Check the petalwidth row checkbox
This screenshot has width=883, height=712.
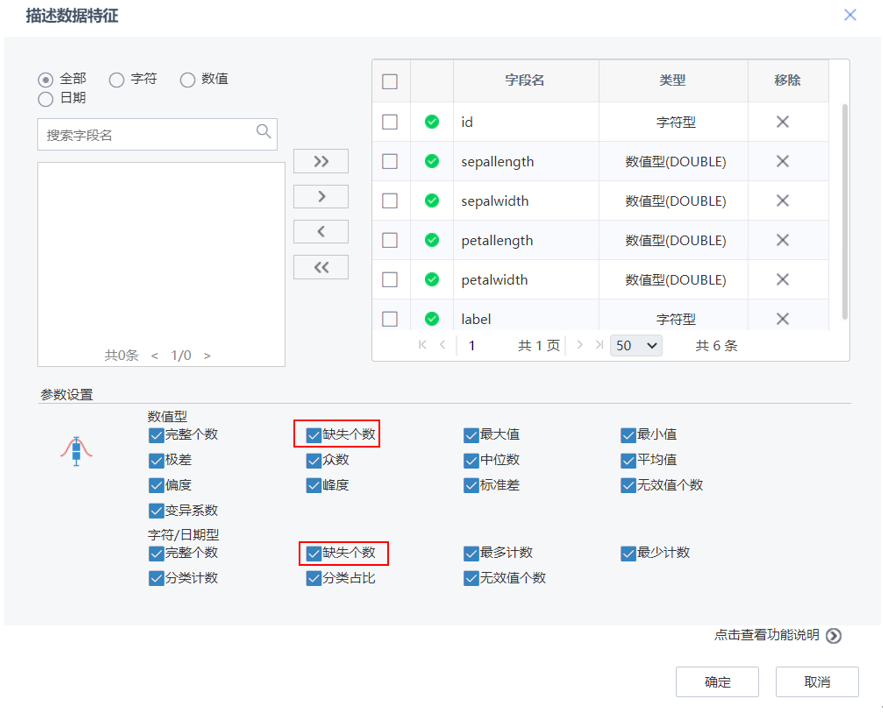click(x=390, y=279)
